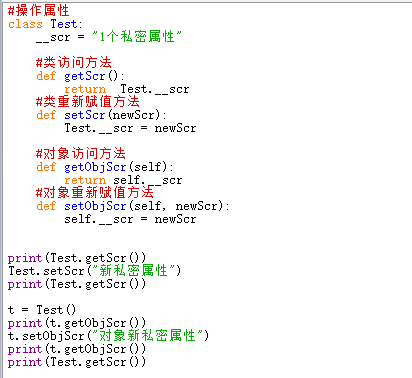Click the comment line #操作属性
The width and height of the screenshot is (412, 378).
point(38,11)
